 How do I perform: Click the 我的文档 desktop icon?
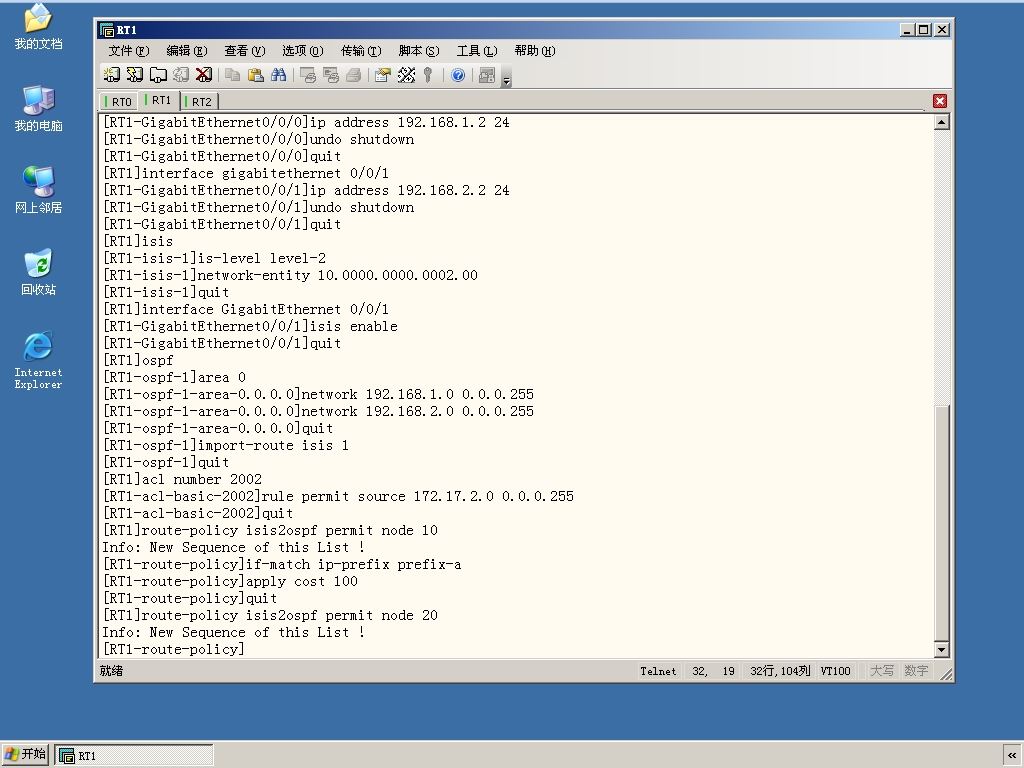38,26
